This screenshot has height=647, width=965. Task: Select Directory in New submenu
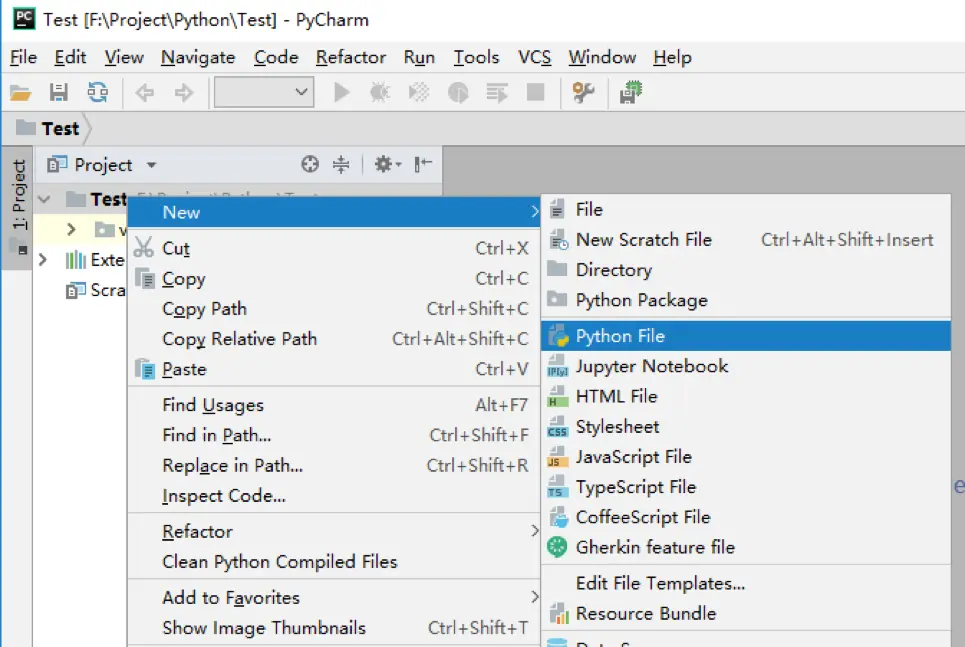coord(746,270)
